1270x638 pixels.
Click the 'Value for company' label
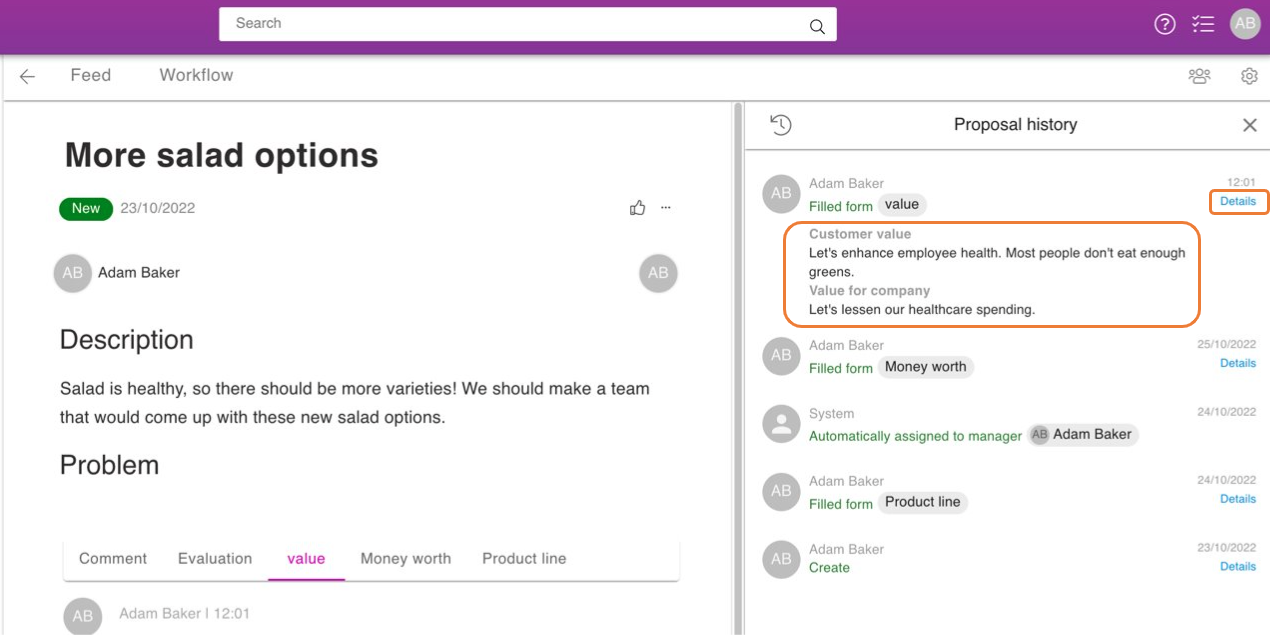[870, 291]
